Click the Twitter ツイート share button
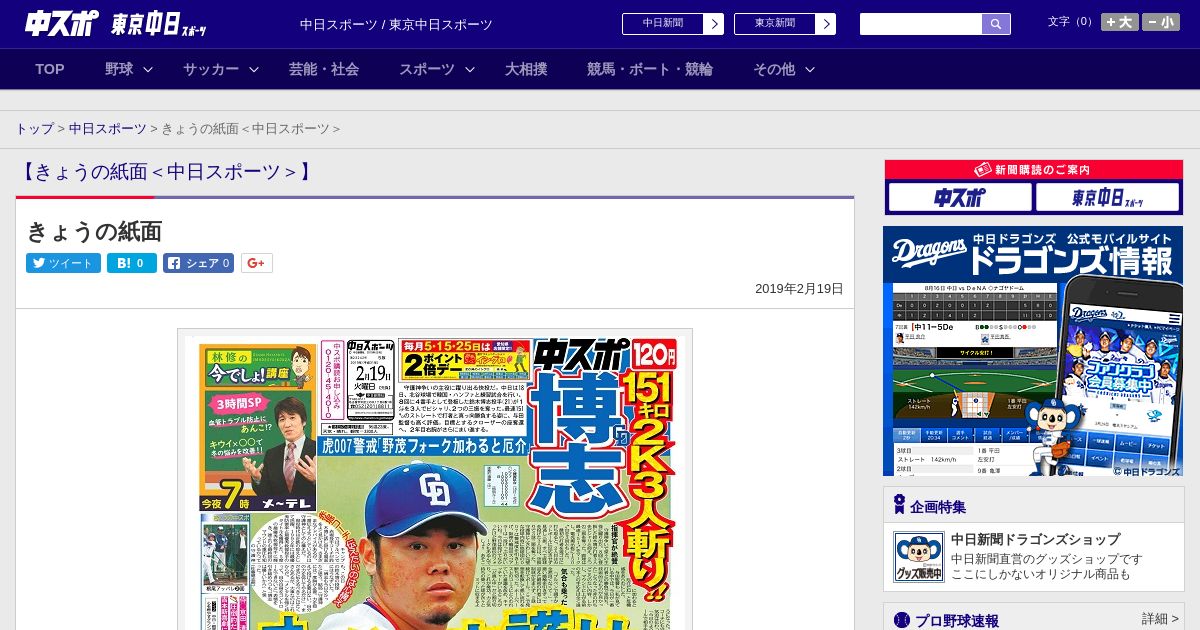This screenshot has height=630, width=1200. point(63,263)
